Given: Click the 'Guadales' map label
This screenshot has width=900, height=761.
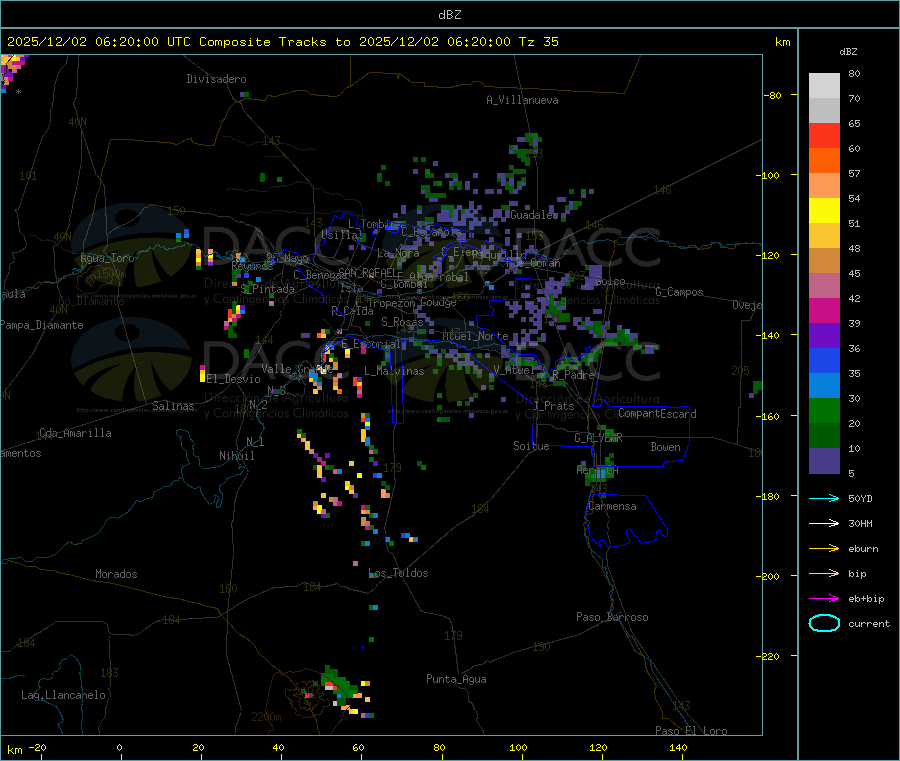Looking at the screenshot, I should (x=534, y=215).
